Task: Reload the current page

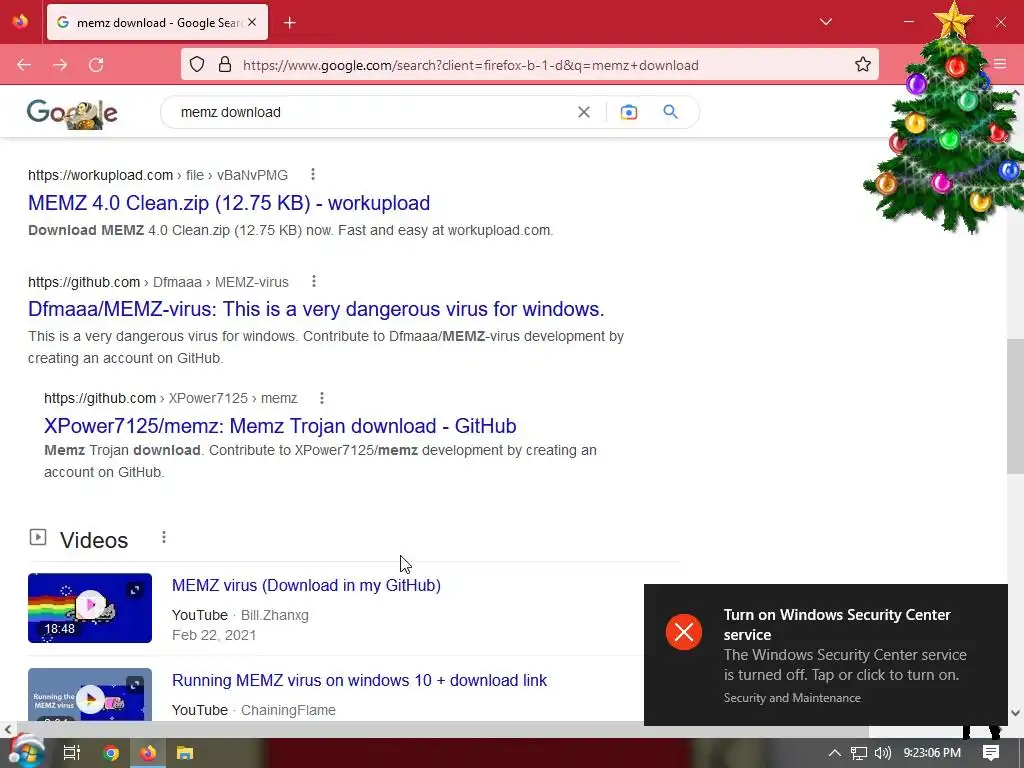Action: [96, 65]
